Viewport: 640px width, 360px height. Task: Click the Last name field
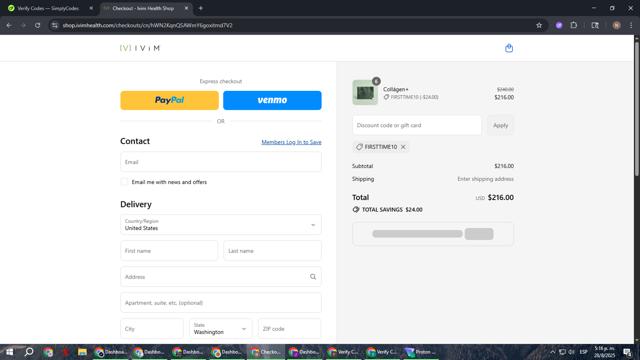272,251
